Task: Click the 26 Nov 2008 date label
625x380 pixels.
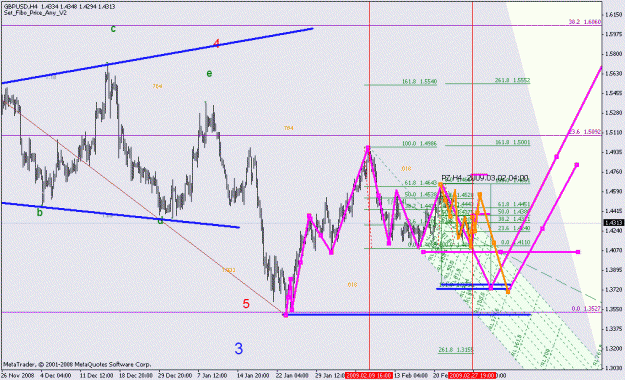Action: 18,376
